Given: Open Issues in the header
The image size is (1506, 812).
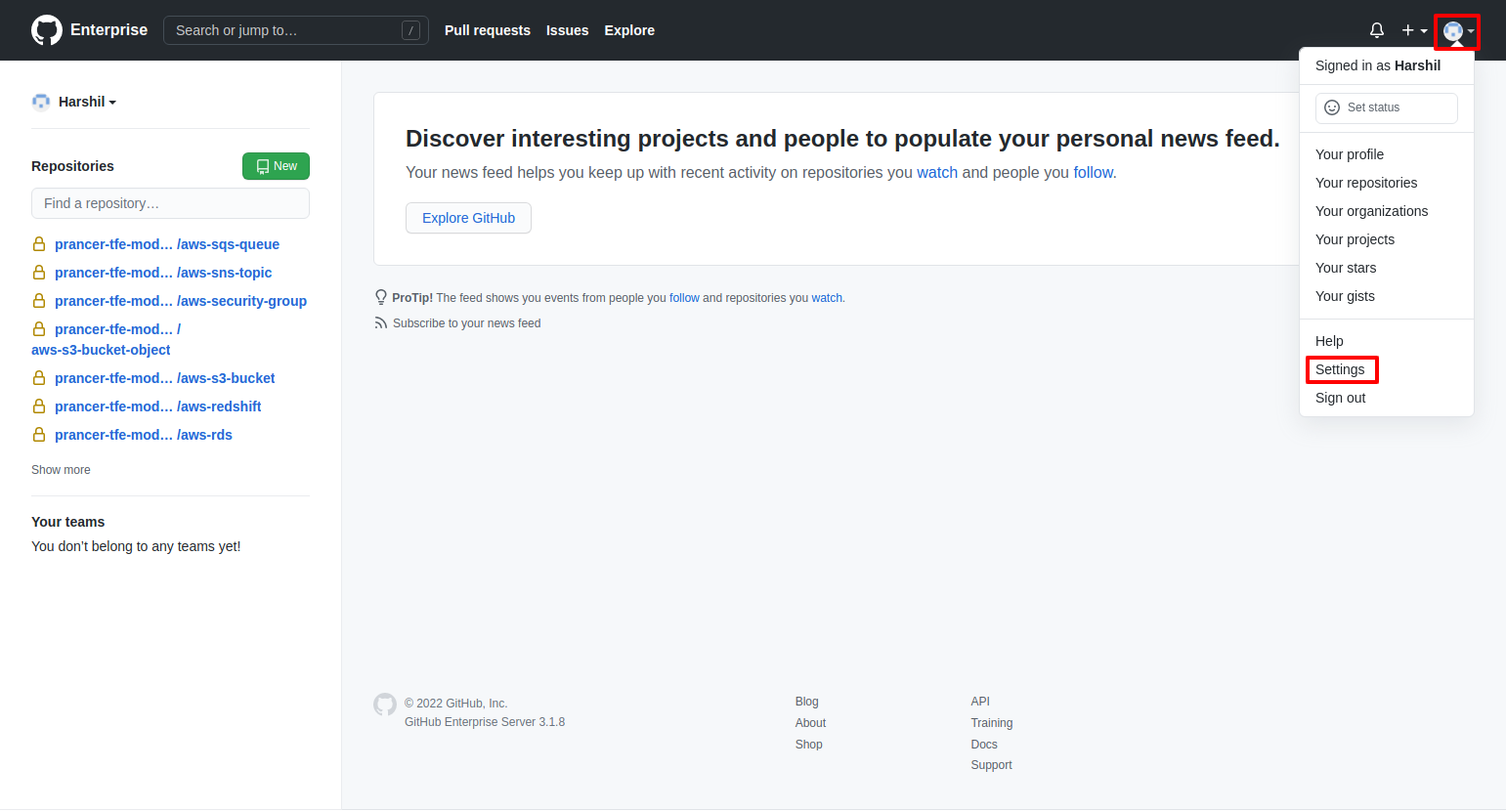Looking at the screenshot, I should 567,30.
